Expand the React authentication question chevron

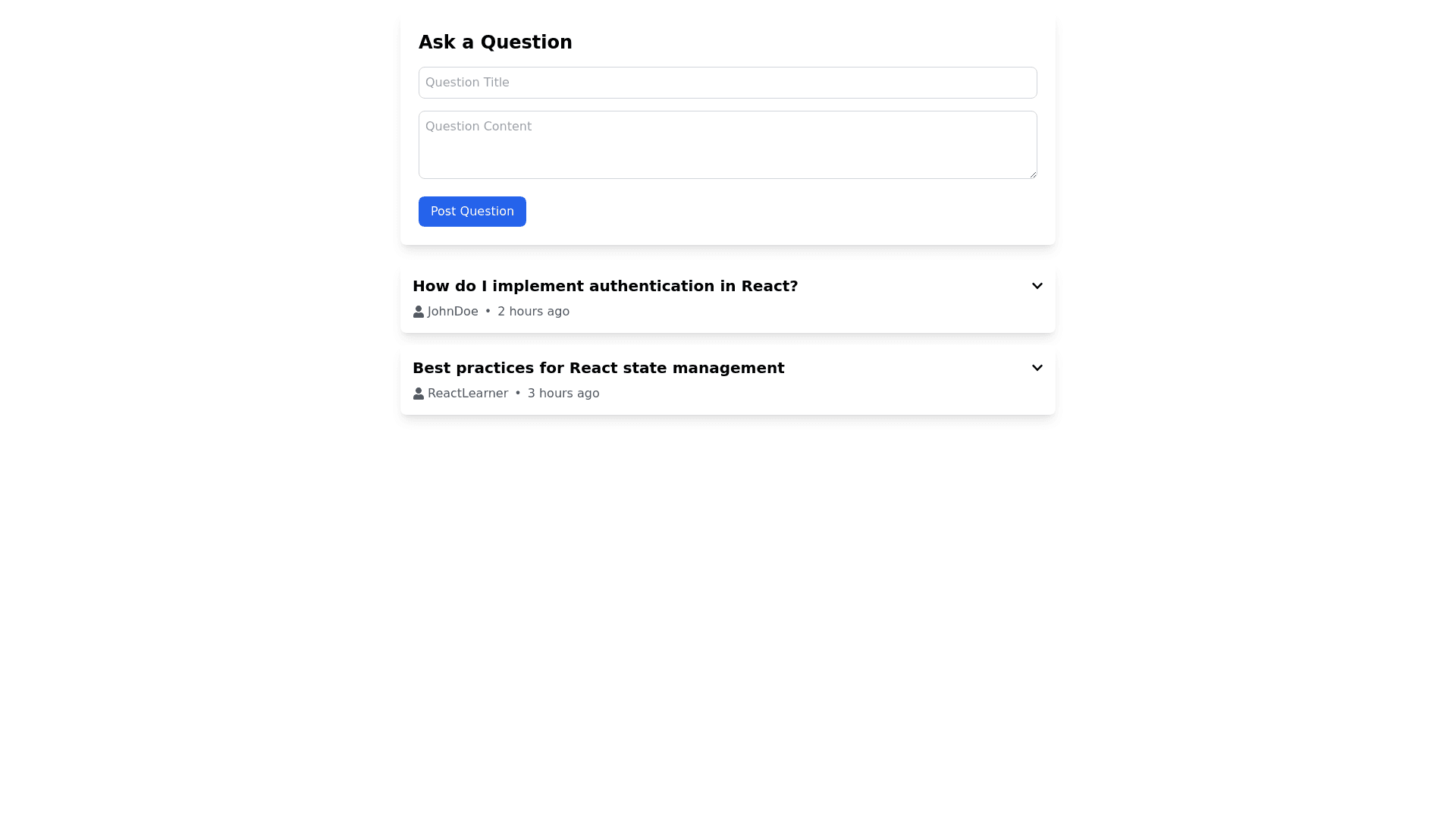coord(1037,286)
